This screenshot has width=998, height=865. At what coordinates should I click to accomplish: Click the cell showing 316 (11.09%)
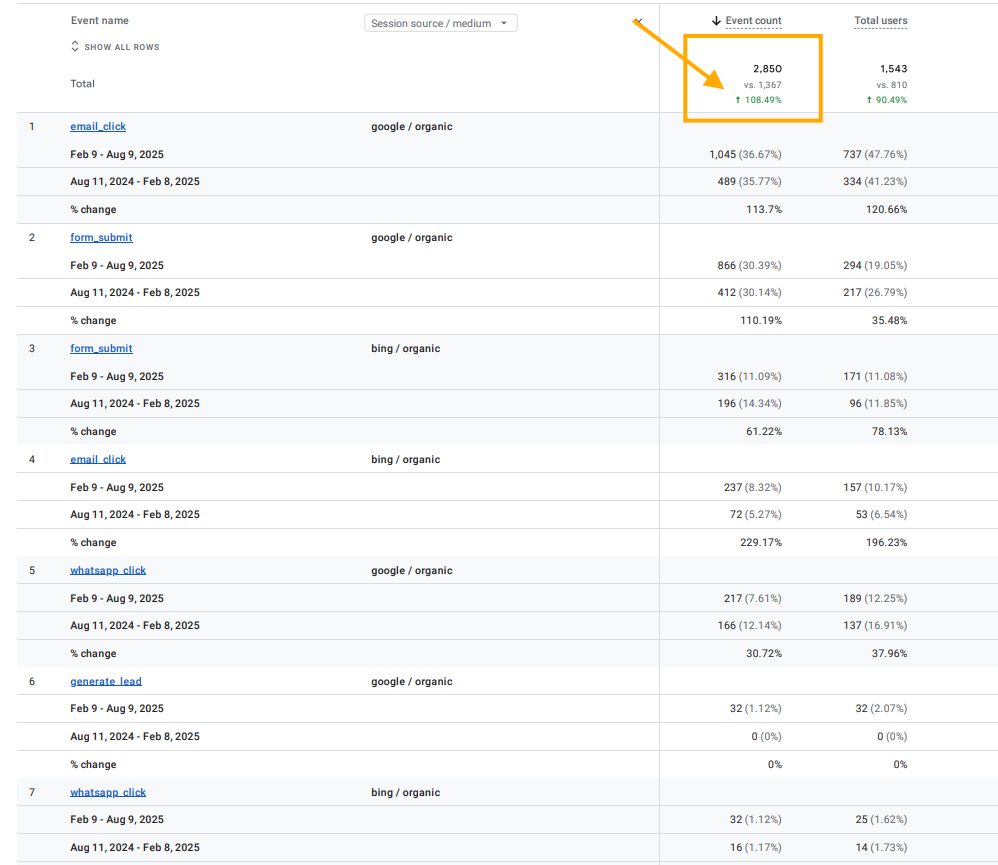point(750,376)
